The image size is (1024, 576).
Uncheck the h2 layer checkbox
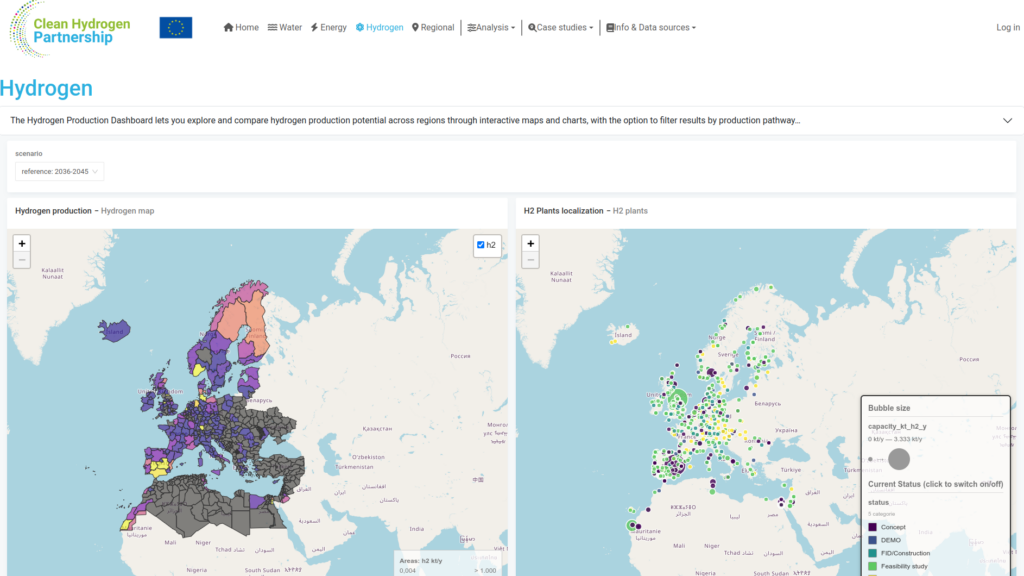pos(481,245)
